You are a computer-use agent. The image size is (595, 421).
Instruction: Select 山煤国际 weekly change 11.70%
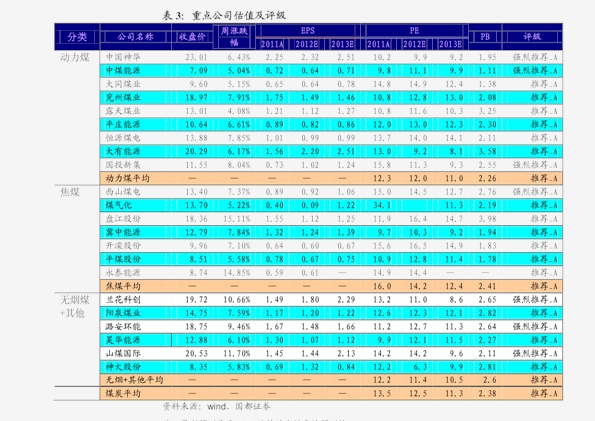point(237,354)
